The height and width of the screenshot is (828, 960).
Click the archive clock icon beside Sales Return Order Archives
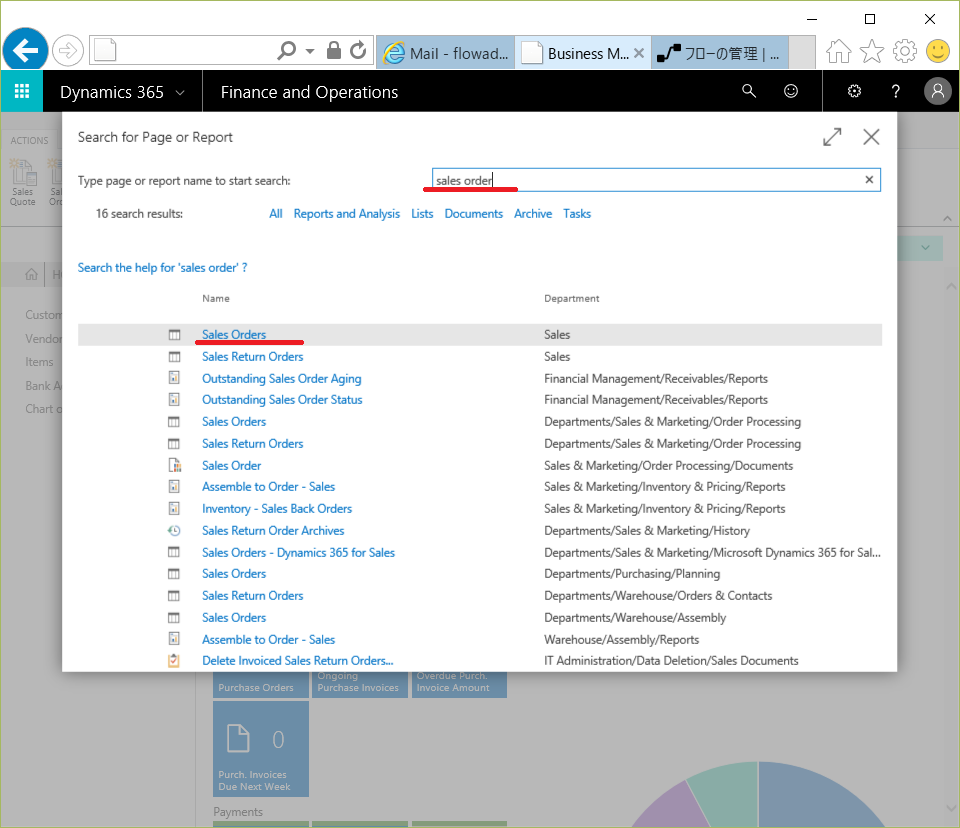coord(174,530)
